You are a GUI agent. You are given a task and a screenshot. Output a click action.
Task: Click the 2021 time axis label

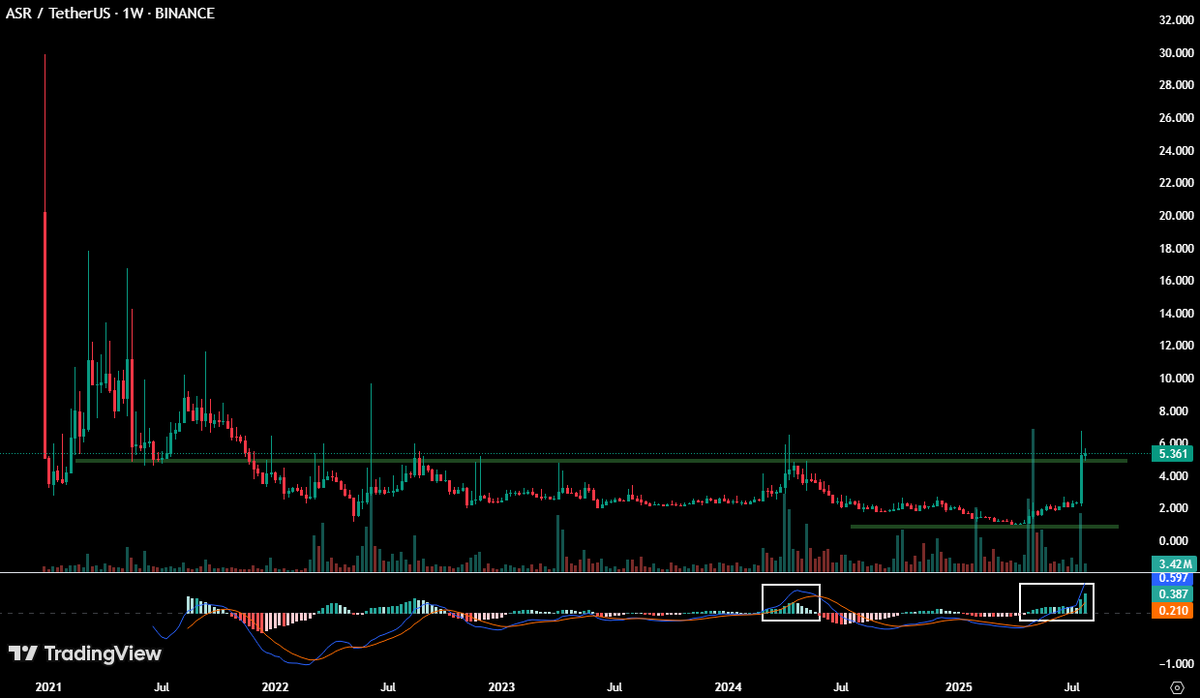tap(47, 688)
